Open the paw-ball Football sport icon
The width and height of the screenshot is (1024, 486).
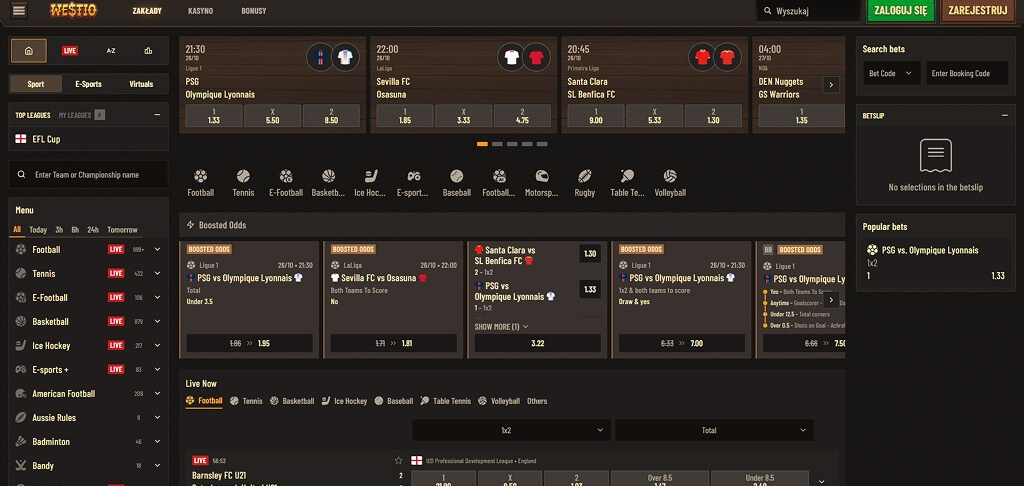click(499, 176)
